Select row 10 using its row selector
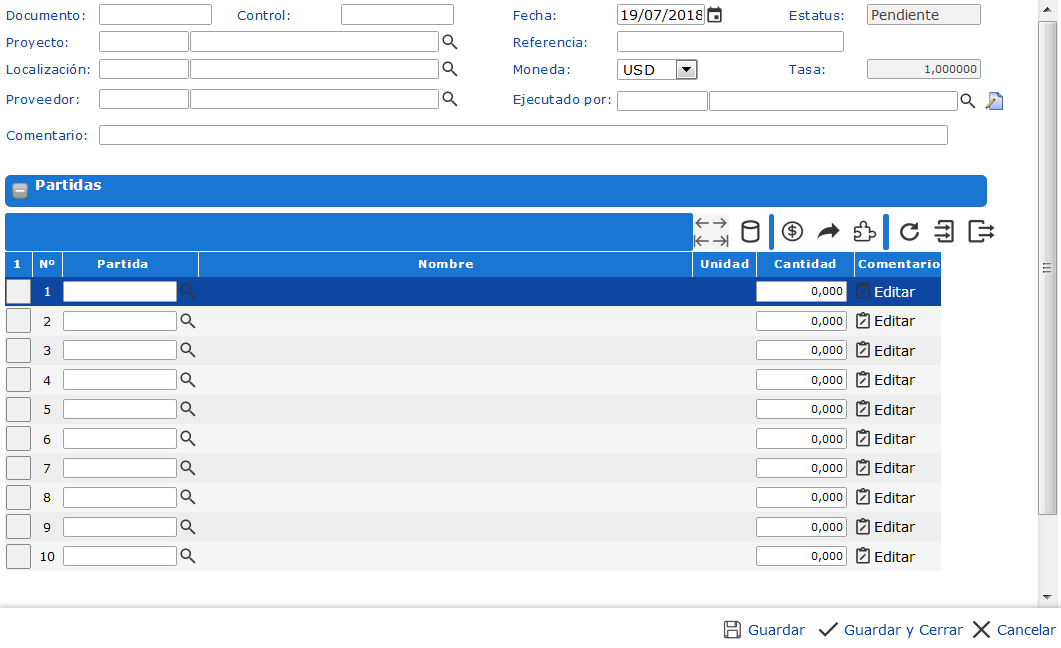The width and height of the screenshot is (1061, 648). coord(18,556)
